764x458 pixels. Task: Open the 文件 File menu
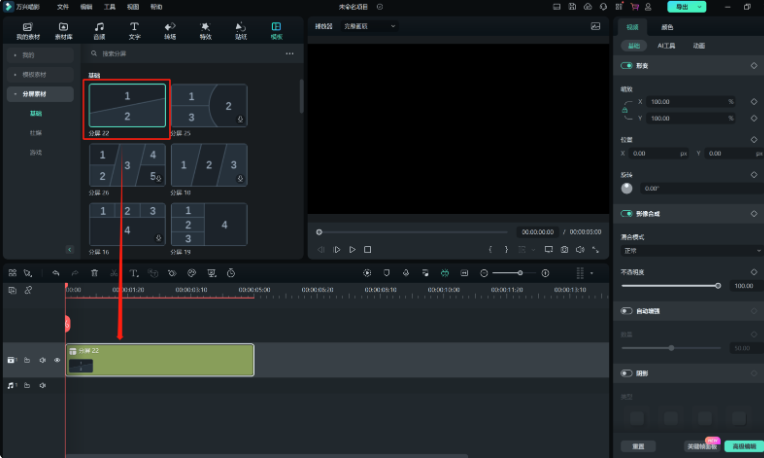pyautogui.click(x=62, y=6)
